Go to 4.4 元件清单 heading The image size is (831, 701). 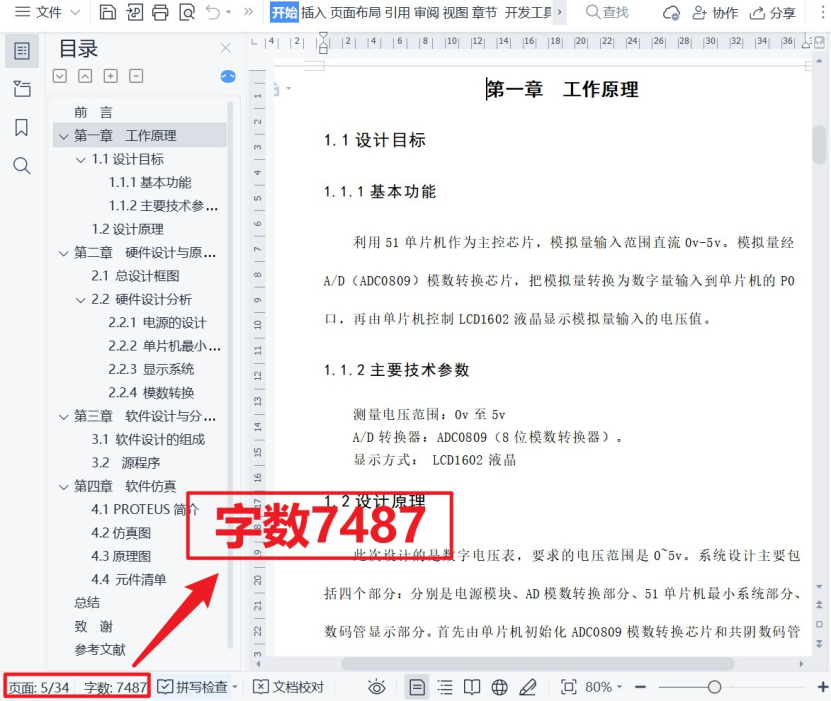[x=129, y=579]
